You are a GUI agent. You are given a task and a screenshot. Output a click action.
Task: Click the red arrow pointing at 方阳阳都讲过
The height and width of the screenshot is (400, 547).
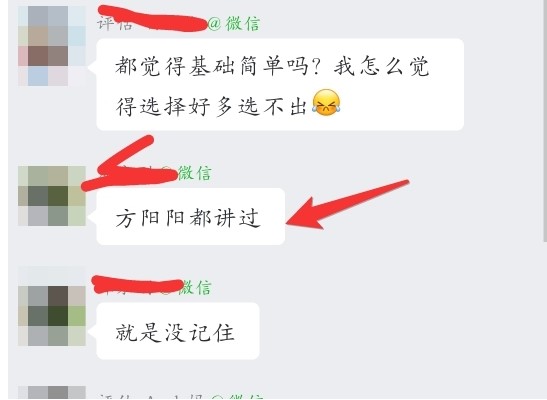click(x=348, y=205)
